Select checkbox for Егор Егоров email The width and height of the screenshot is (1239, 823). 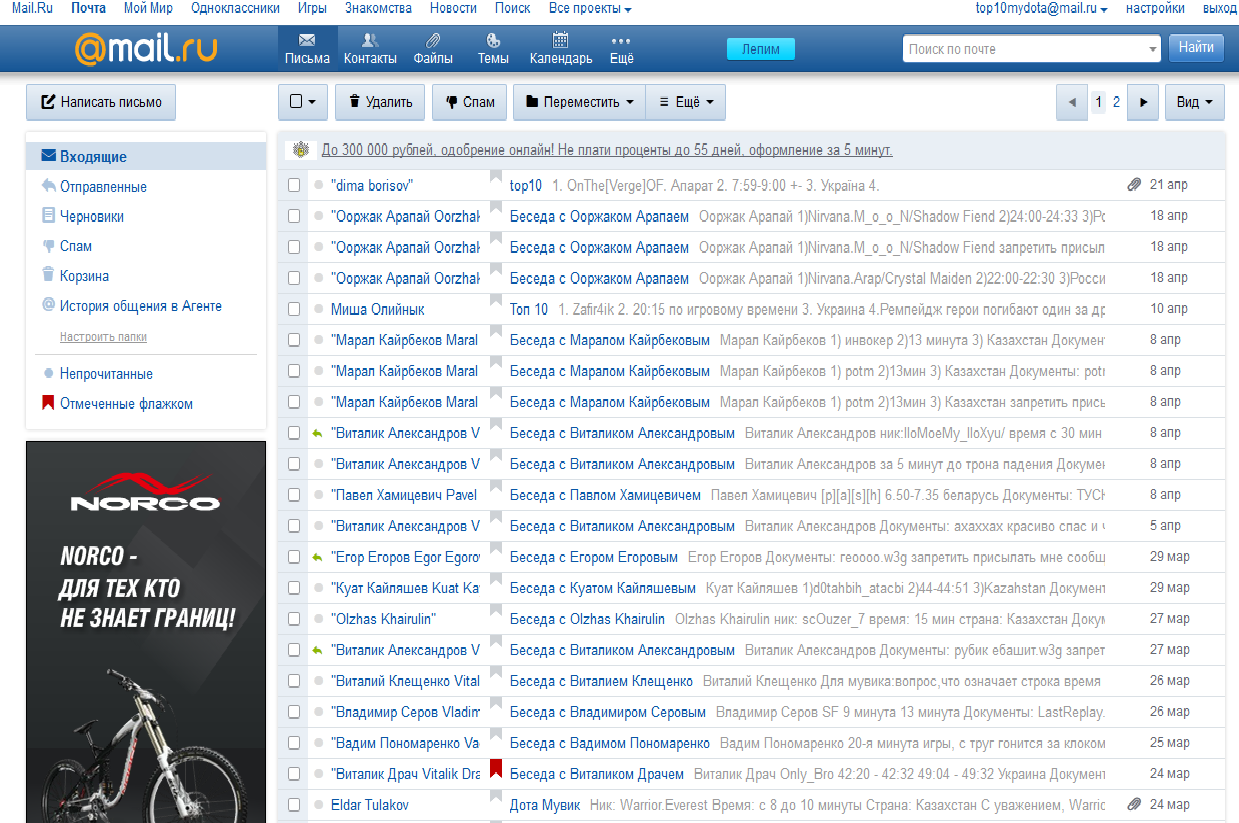(294, 557)
